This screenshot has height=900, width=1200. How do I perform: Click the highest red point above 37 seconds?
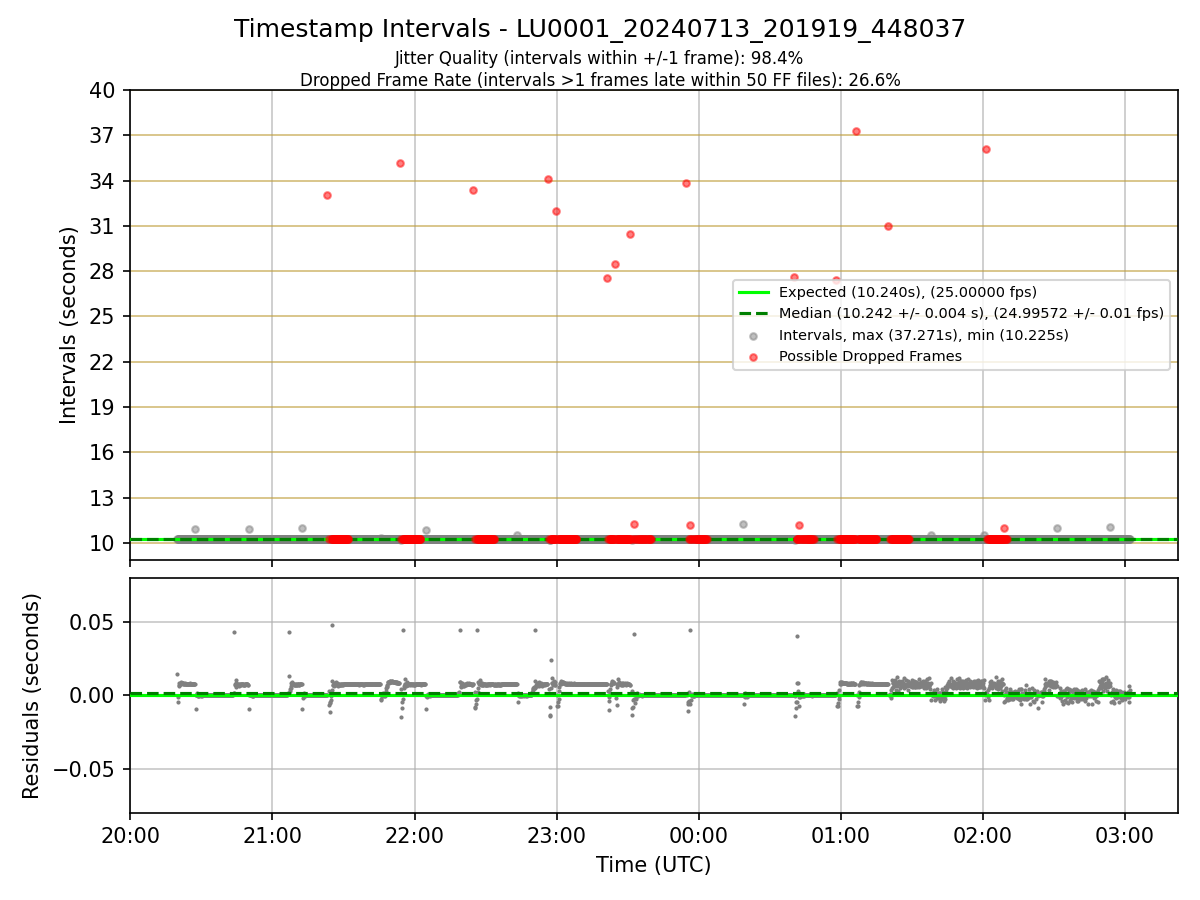[x=856, y=131]
